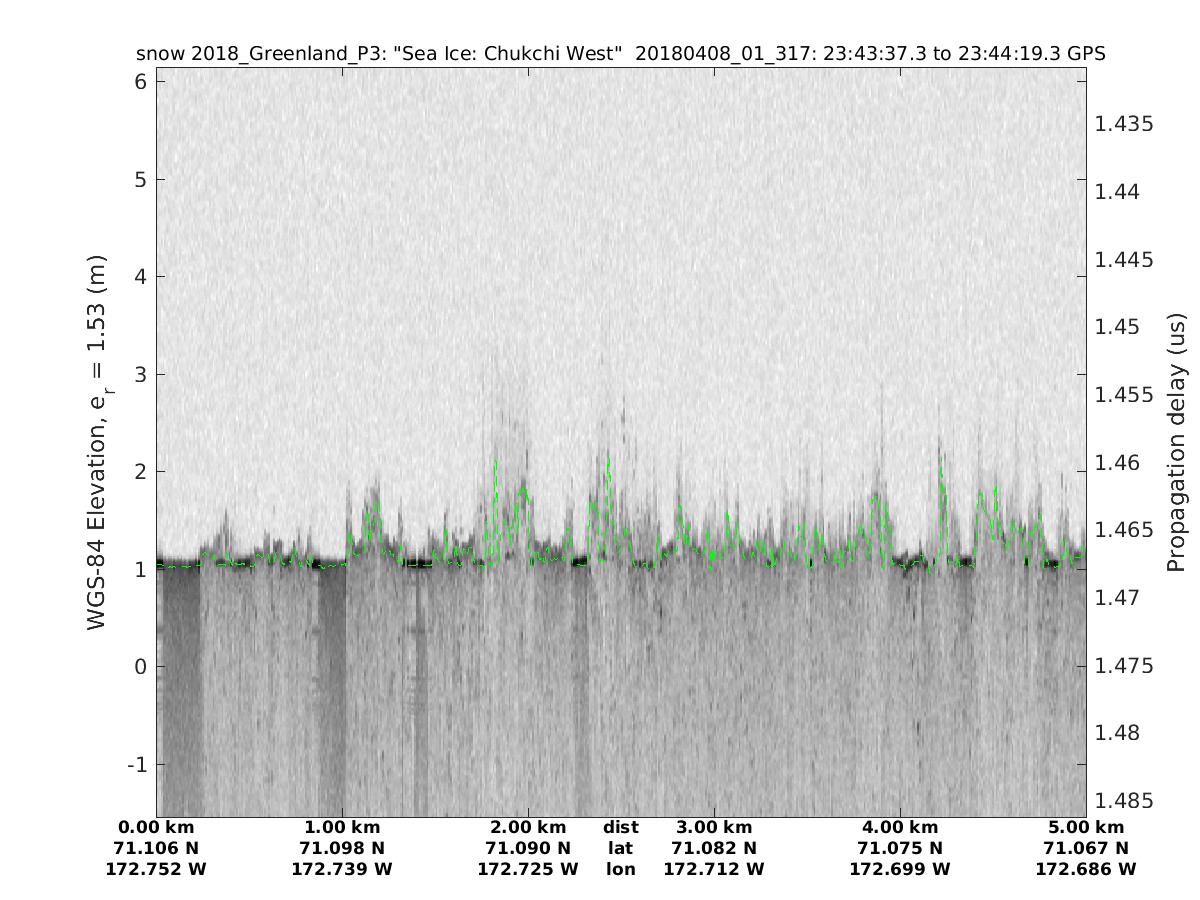Click the "lat" row label under the axis
Viewport: 1200px width, 900px height.
pyautogui.click(x=620, y=848)
